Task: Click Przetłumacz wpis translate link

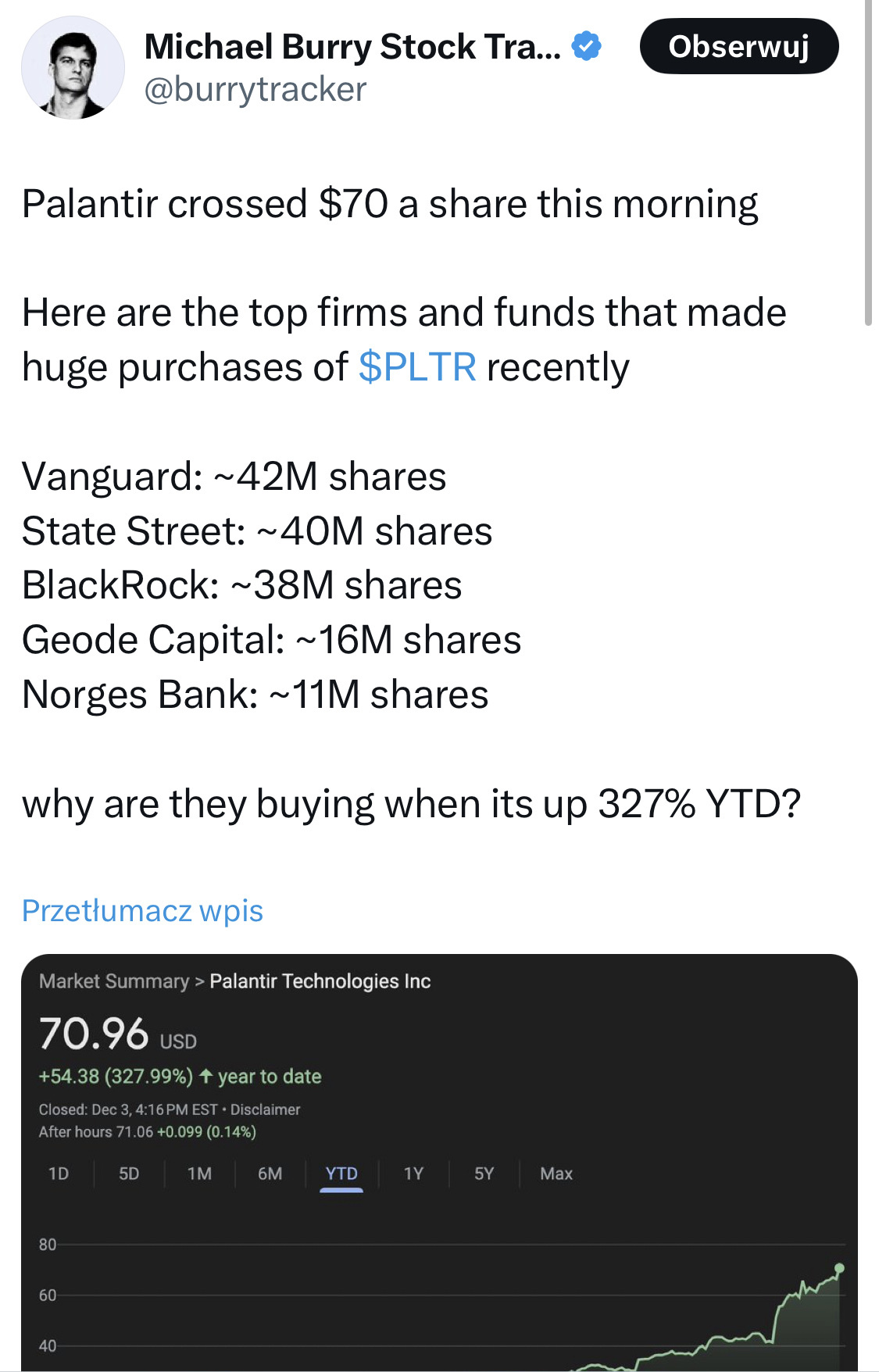Action: [142, 911]
